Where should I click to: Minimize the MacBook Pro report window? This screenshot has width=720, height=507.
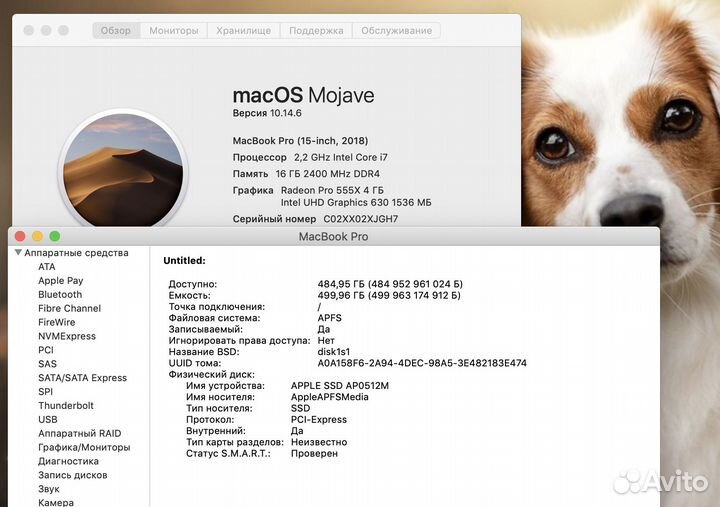tap(38, 236)
